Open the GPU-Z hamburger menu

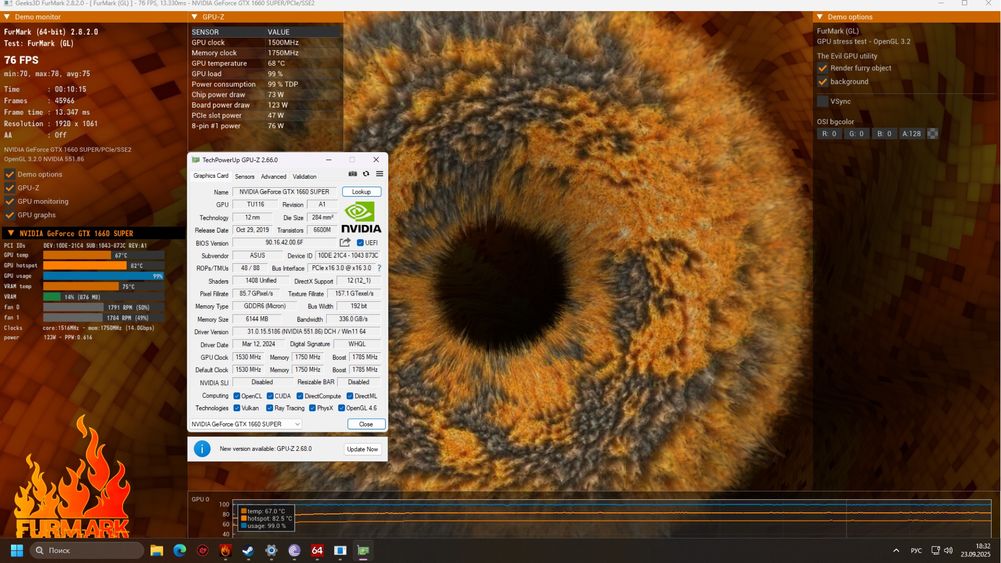tap(379, 174)
